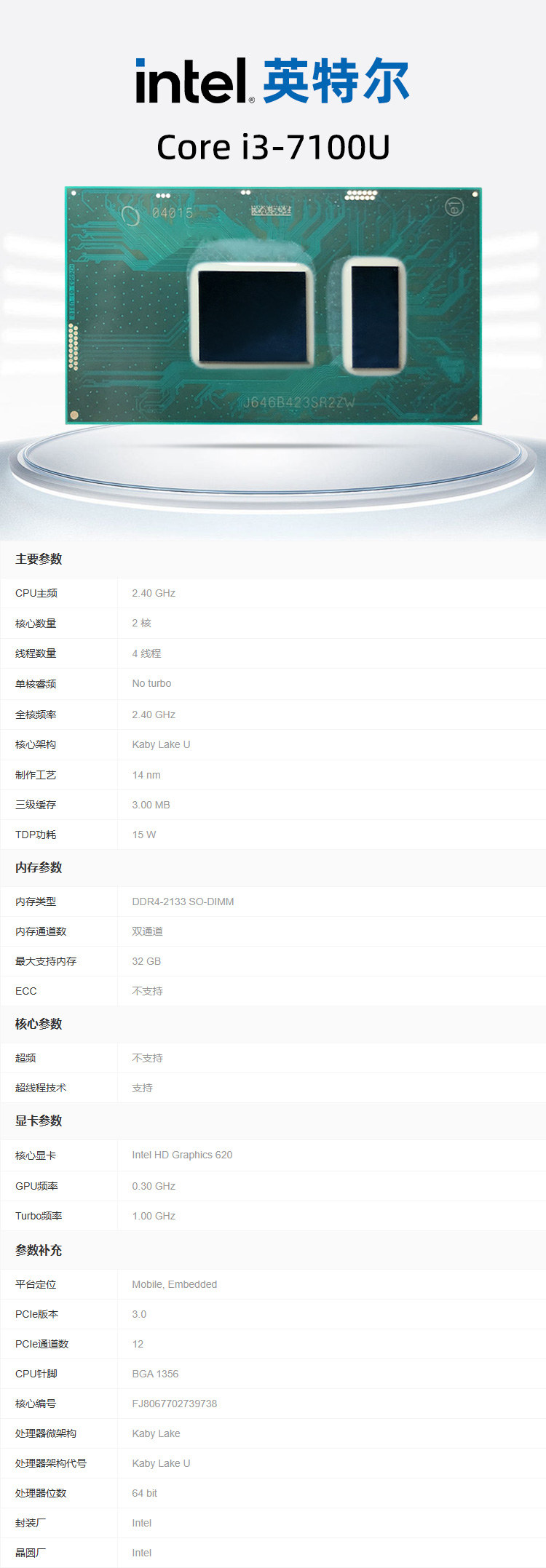This screenshot has height=1568, width=546.
Task: Select the PCIe通道数 12 value
Action: pyautogui.click(x=138, y=1344)
